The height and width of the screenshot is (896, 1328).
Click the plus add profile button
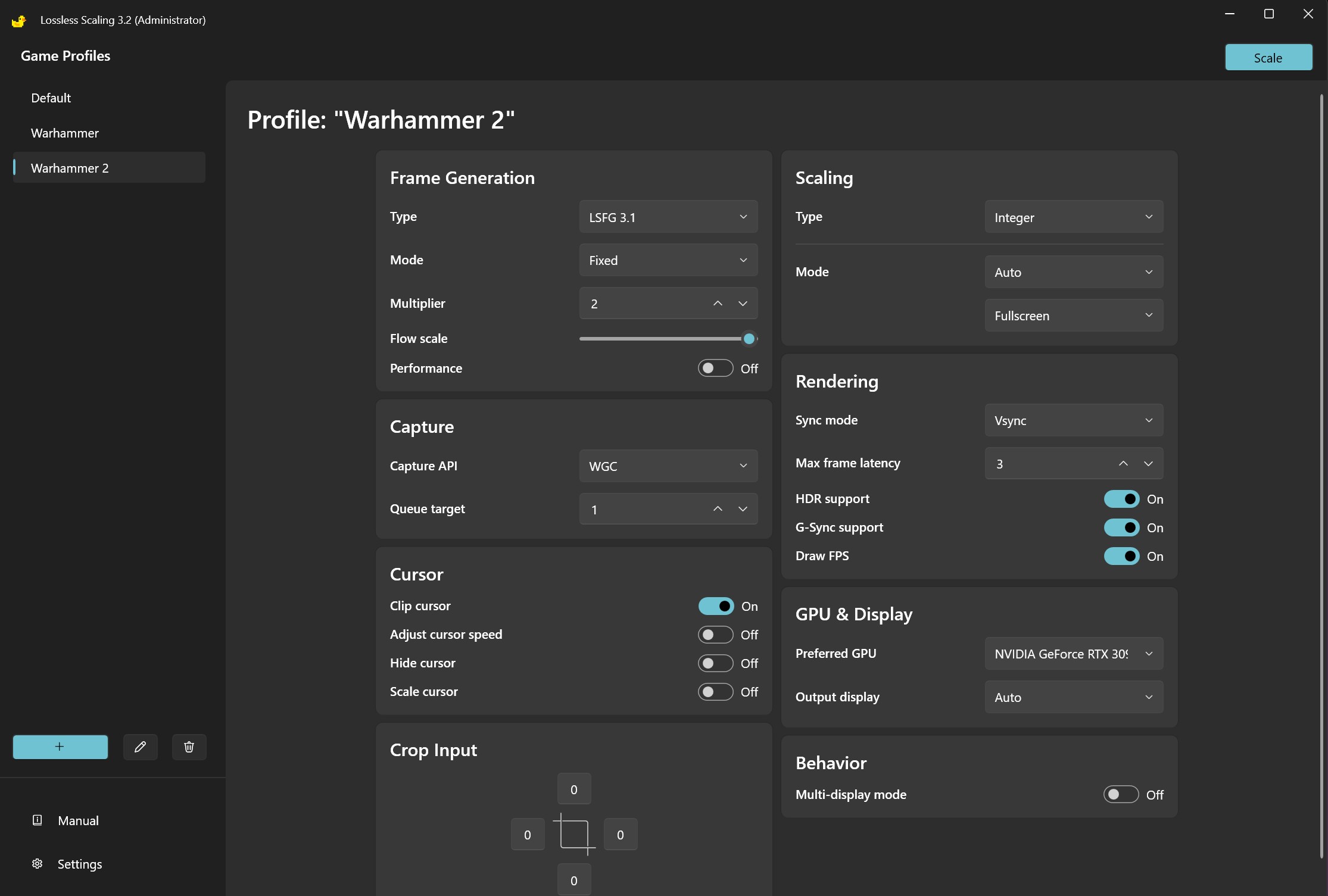(60, 747)
